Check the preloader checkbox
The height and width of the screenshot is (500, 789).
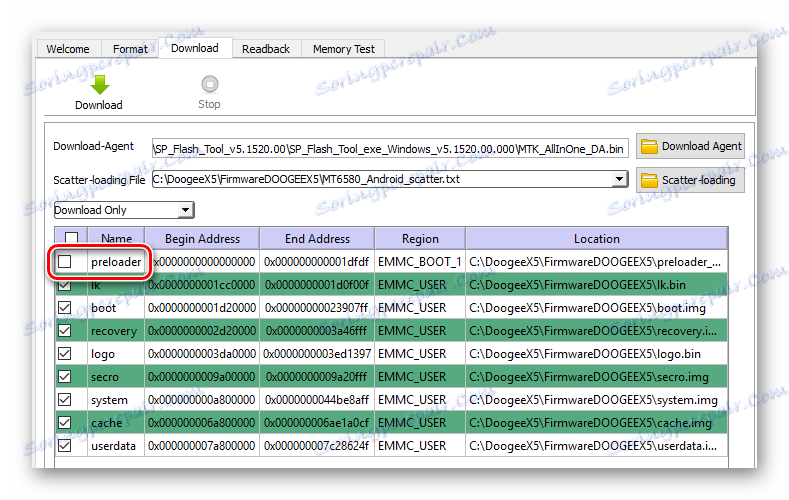(64, 262)
